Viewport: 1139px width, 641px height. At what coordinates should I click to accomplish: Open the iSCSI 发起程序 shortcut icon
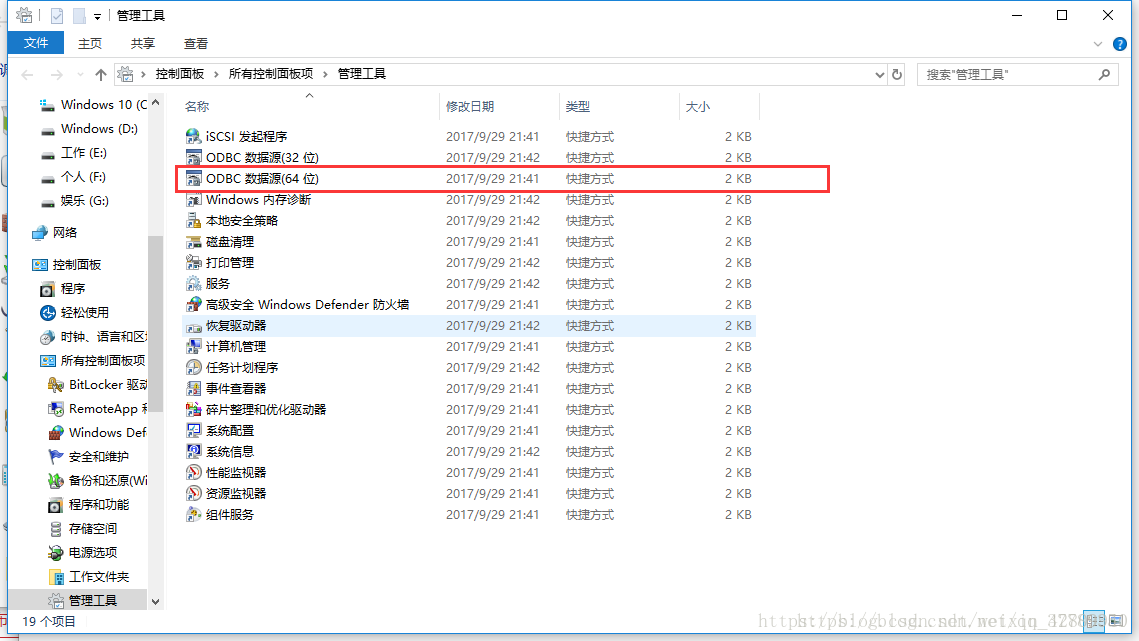(x=193, y=137)
